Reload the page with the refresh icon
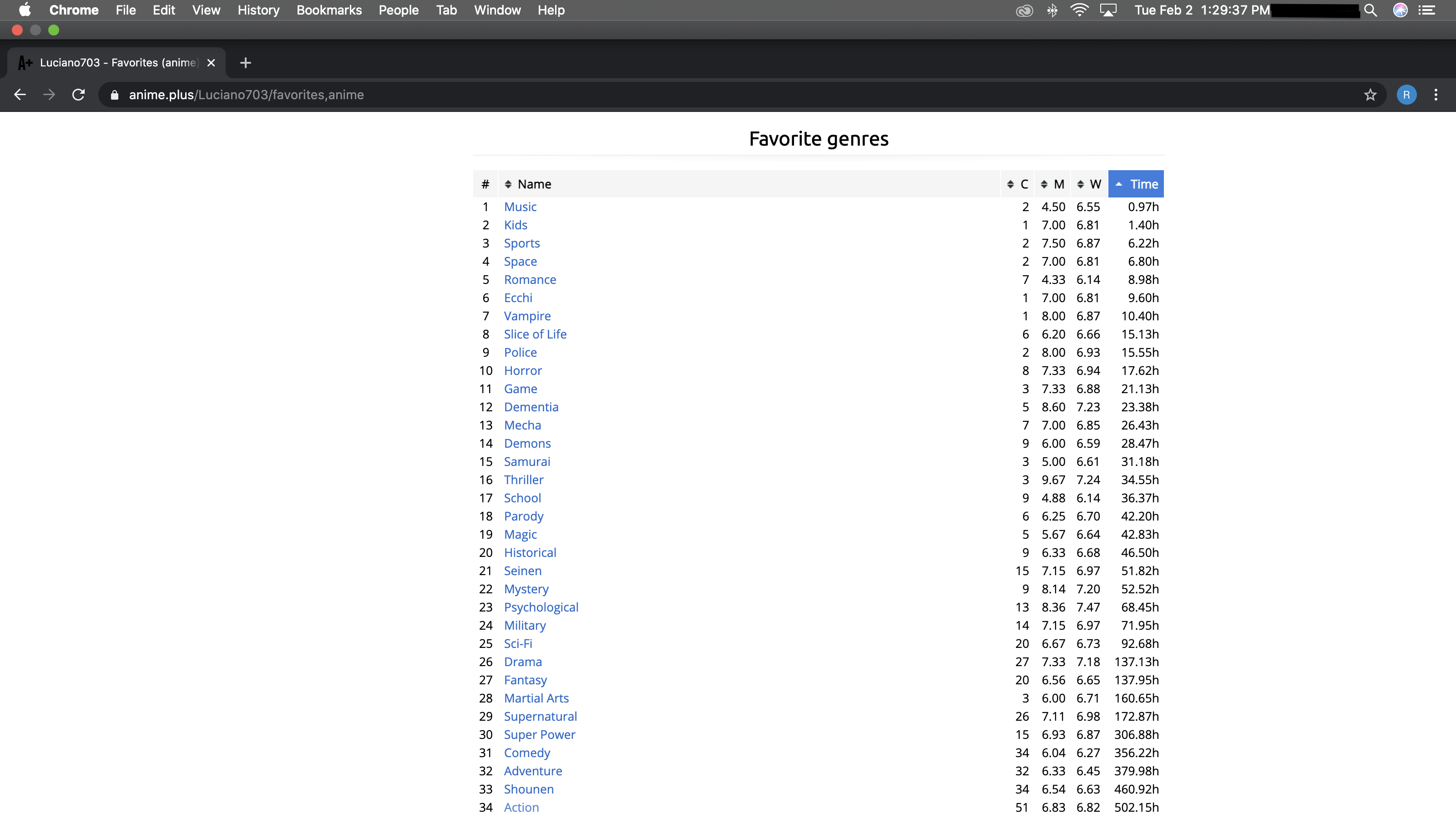Image resolution: width=1456 pixels, height=819 pixels. point(79,94)
